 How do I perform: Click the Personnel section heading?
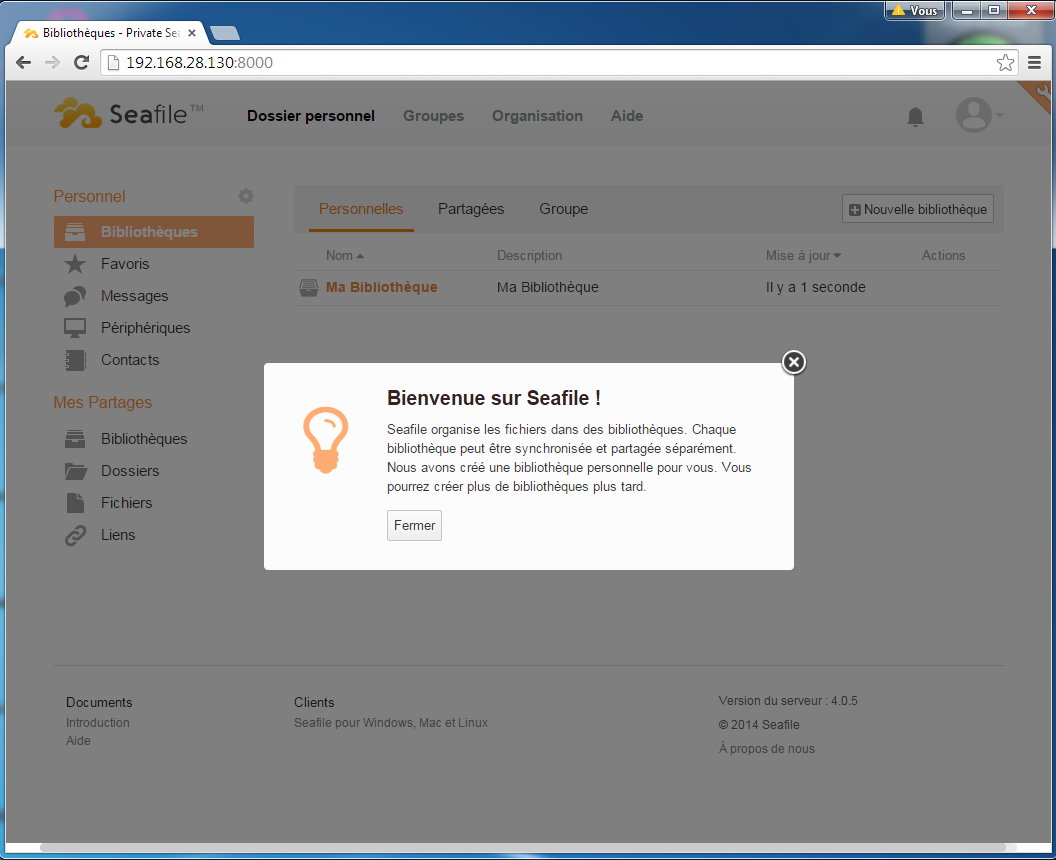pyautogui.click(x=90, y=197)
